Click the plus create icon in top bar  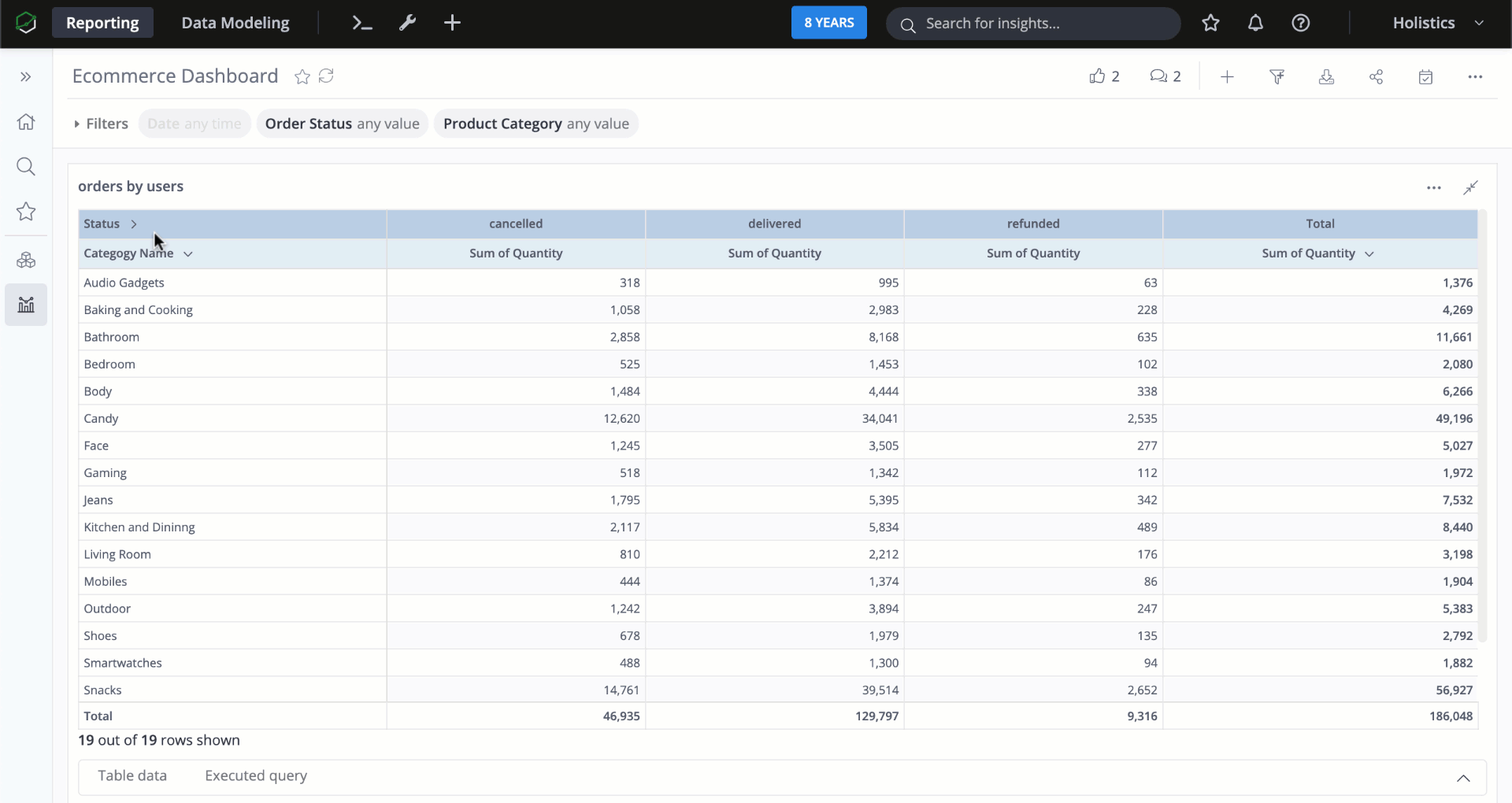[452, 23]
